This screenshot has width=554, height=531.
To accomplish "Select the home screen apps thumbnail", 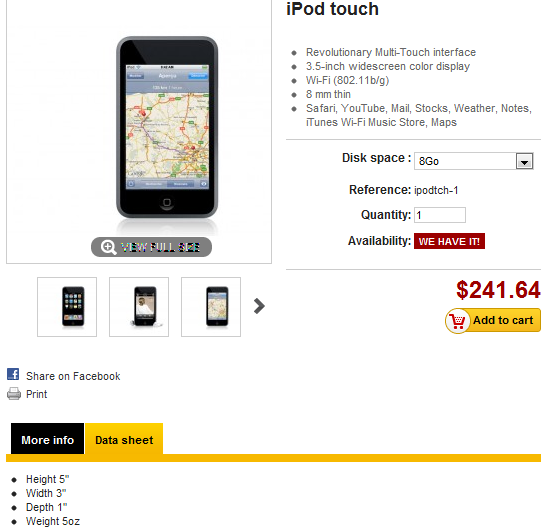I will (x=67, y=307).
